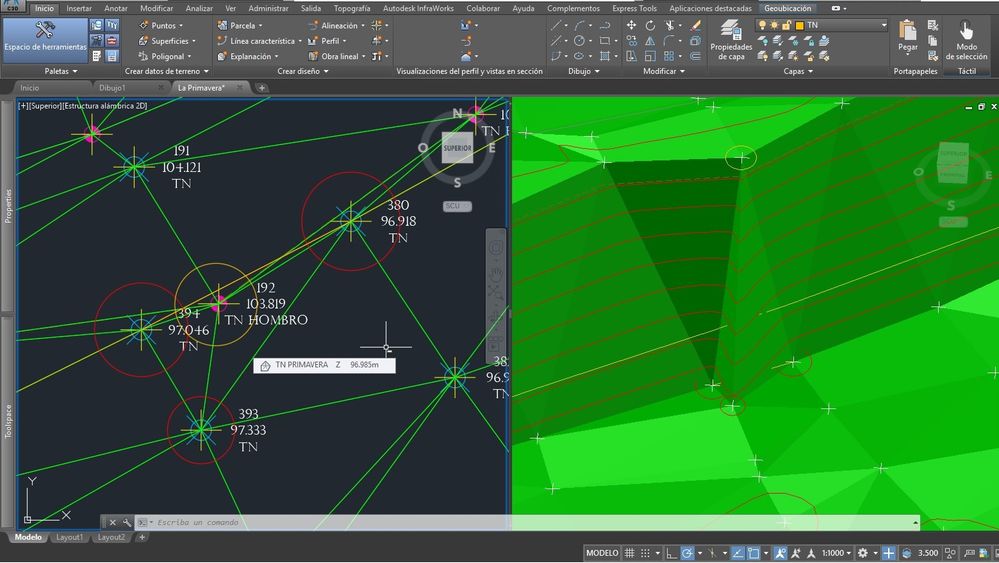Click Parcela button in Crear diseño
This screenshot has height=563, width=999.
240,25
